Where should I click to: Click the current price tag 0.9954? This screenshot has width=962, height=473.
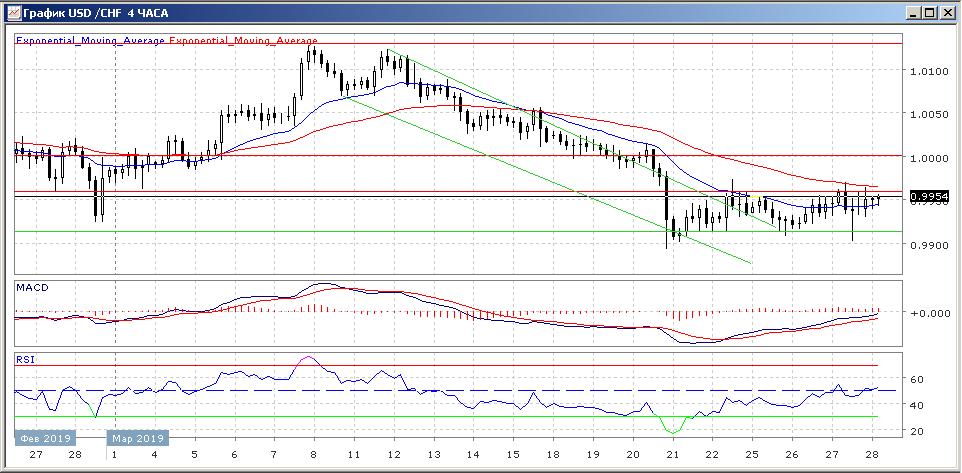(x=928, y=198)
